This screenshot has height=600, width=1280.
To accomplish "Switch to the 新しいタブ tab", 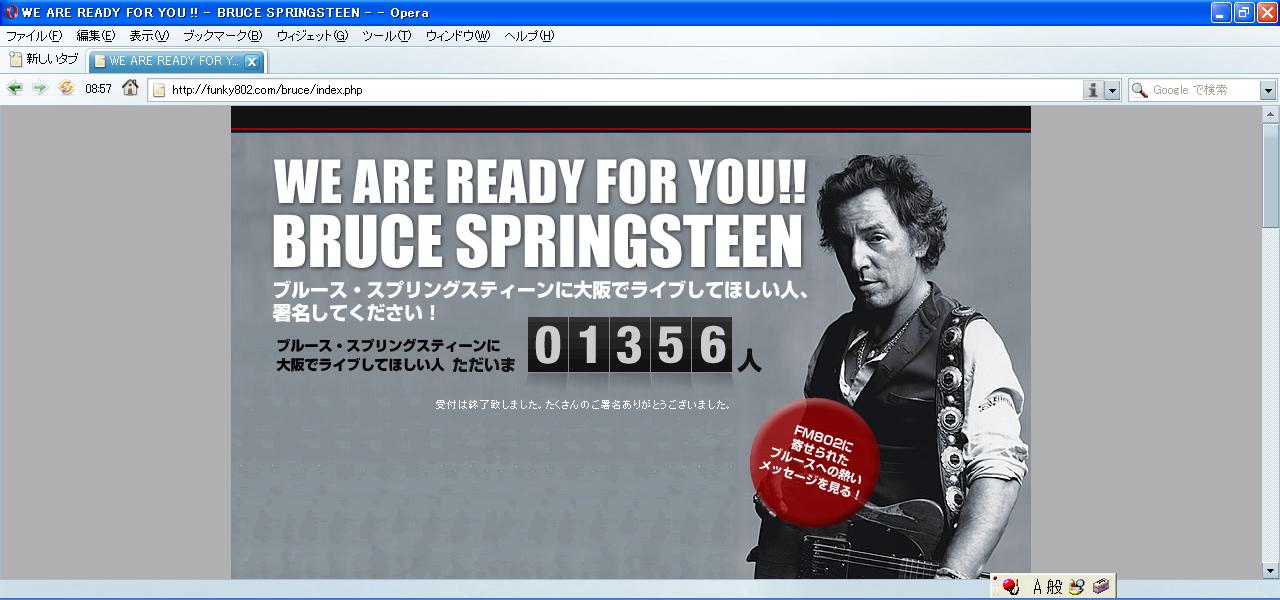I will 44,60.
